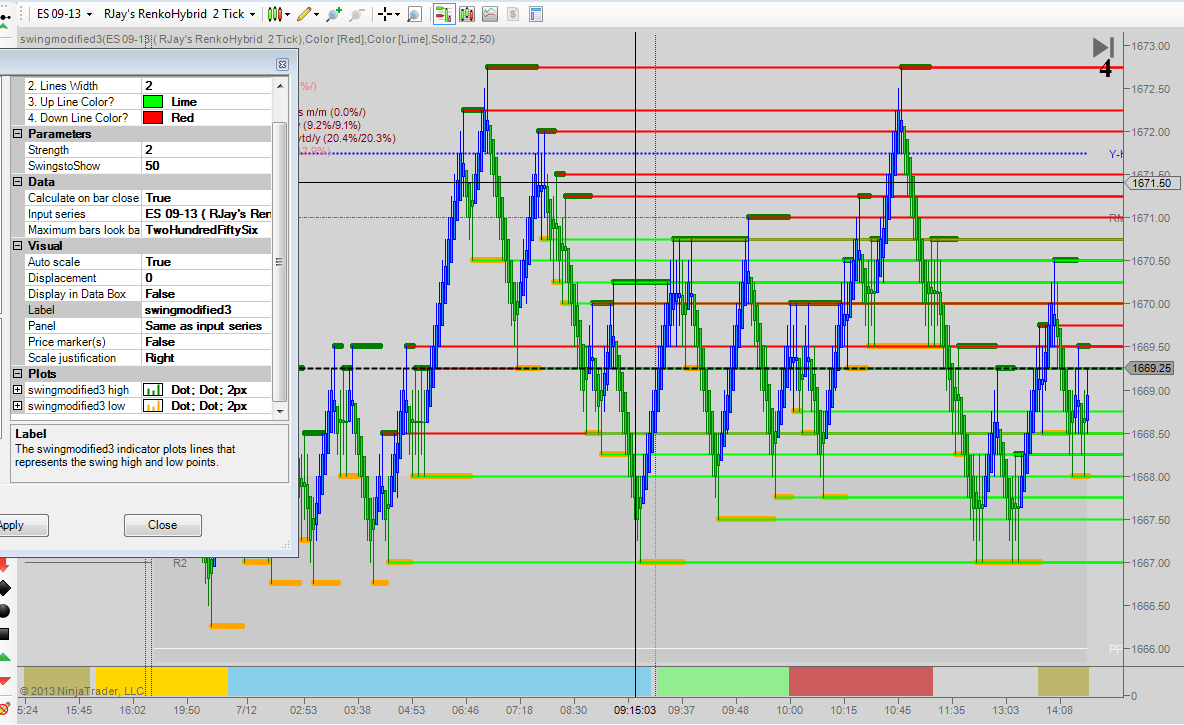
Task: Open the Indicators line-chart icon
Action: (490, 14)
